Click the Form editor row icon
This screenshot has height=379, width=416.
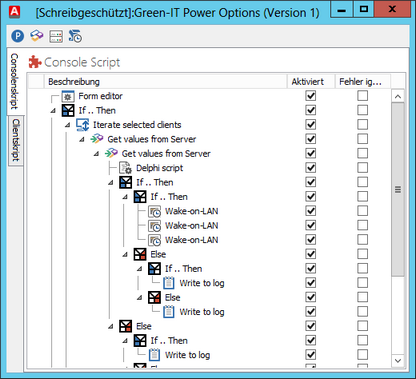click(68, 96)
